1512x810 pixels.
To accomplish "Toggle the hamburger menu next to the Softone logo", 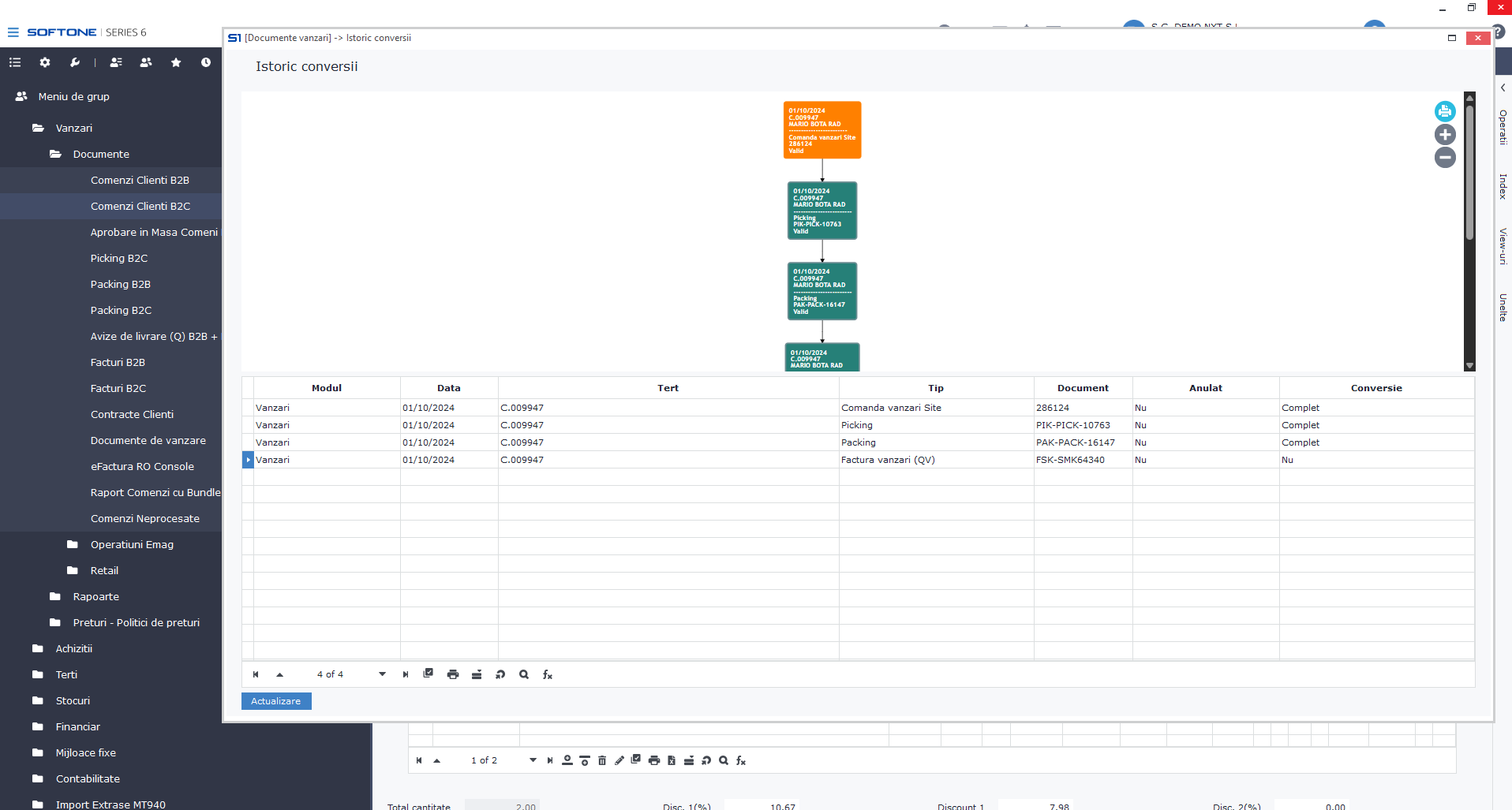I will point(13,32).
